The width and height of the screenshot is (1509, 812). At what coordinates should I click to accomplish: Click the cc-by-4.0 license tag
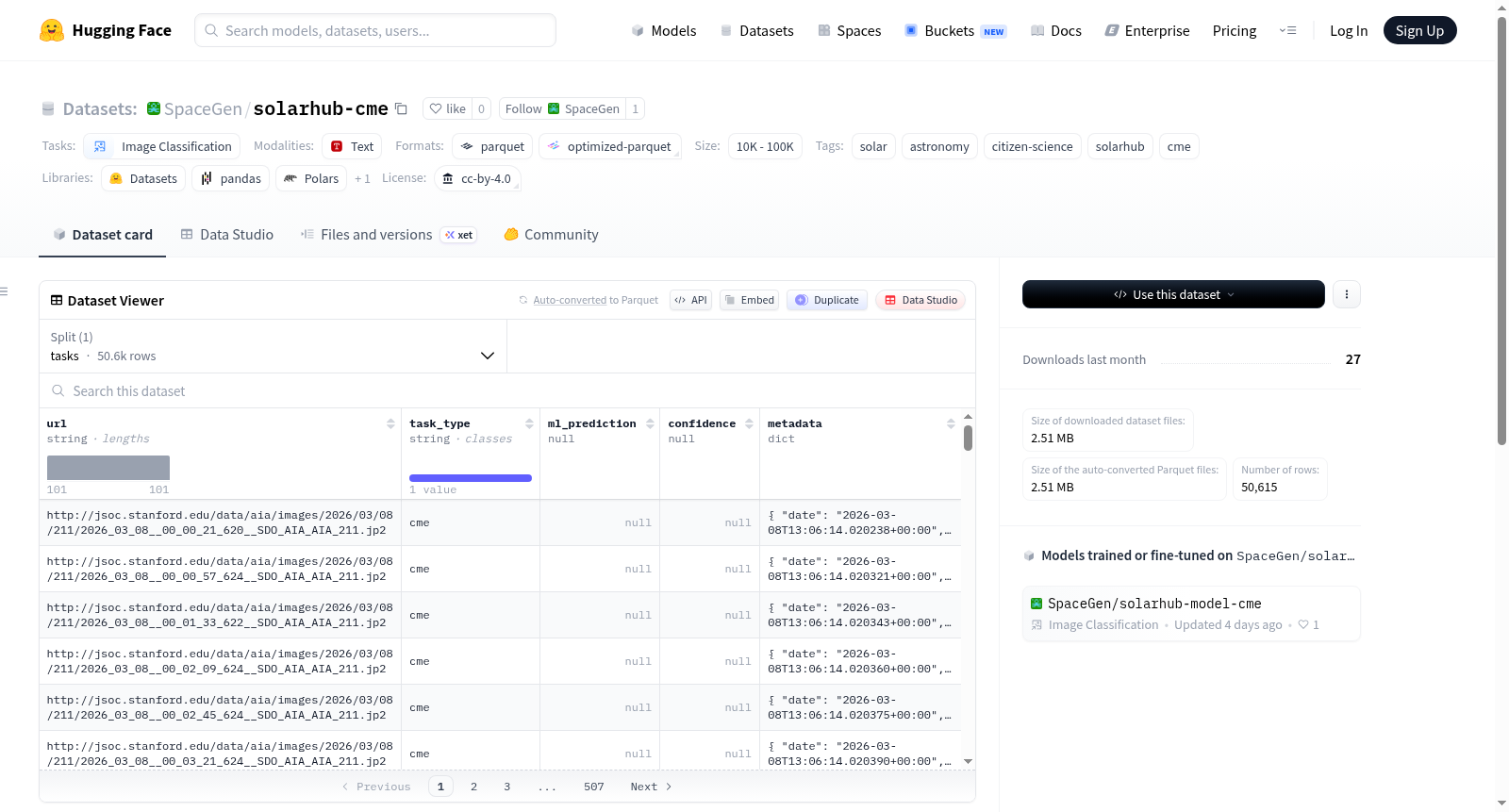pyautogui.click(x=477, y=178)
